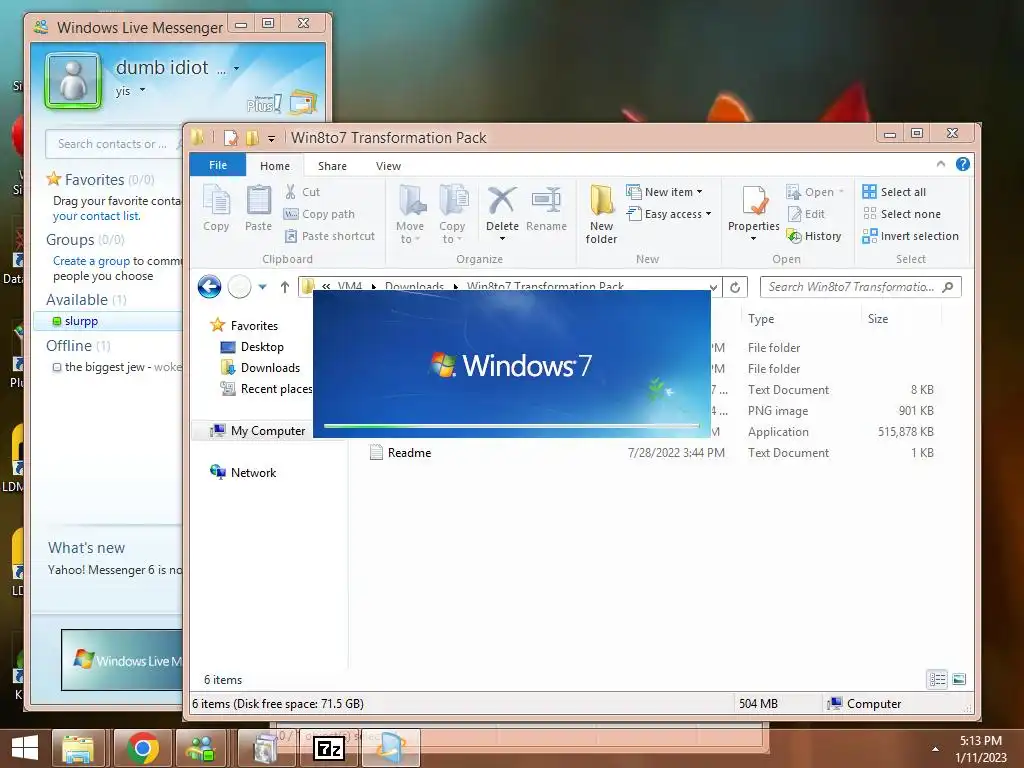Switch to the View ribbon tab
The height and width of the screenshot is (768, 1024).
[x=388, y=166]
